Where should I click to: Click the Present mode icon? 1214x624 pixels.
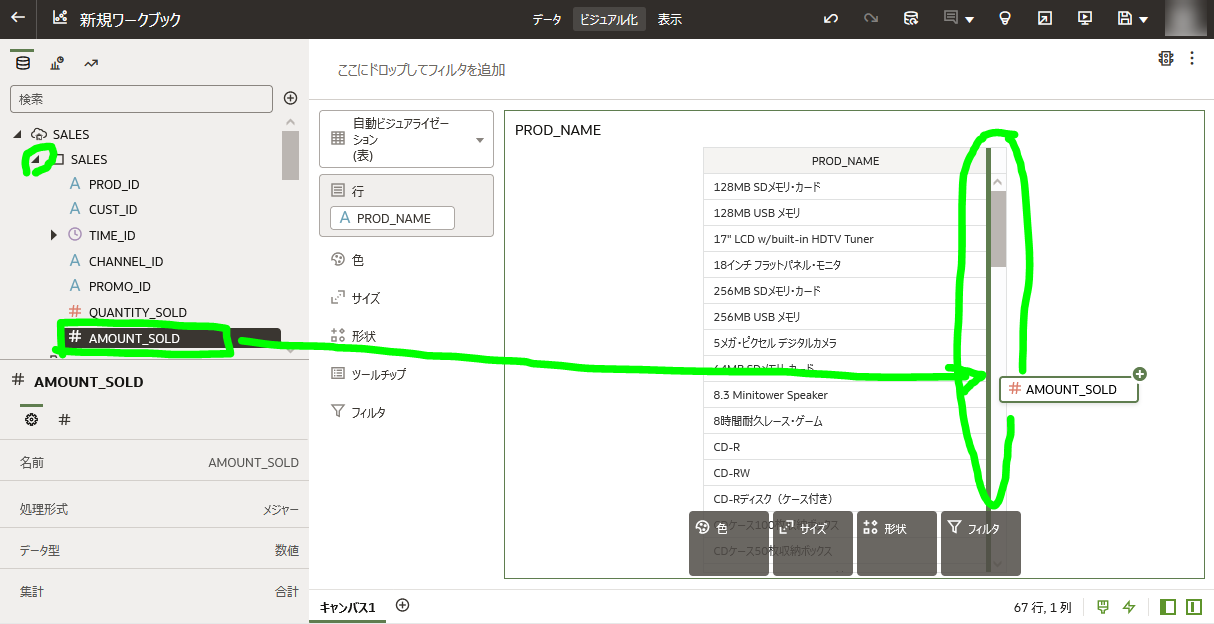[1084, 18]
